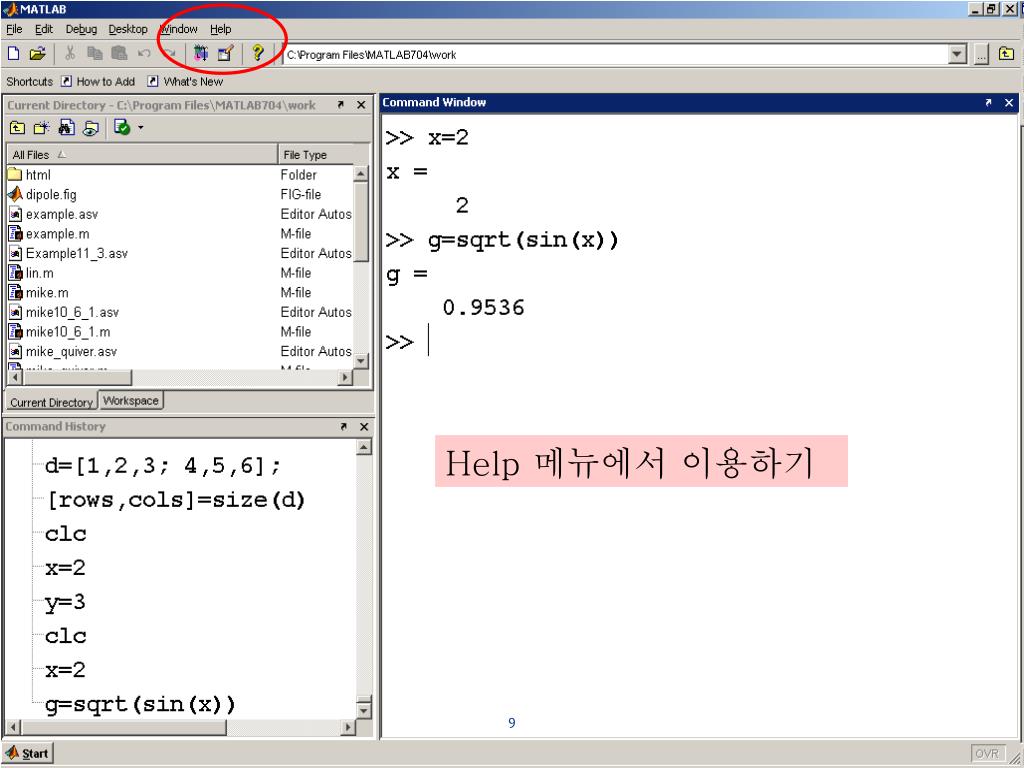This screenshot has height=768, width=1024.
Task: Select example.m file
Action: pos(57,234)
